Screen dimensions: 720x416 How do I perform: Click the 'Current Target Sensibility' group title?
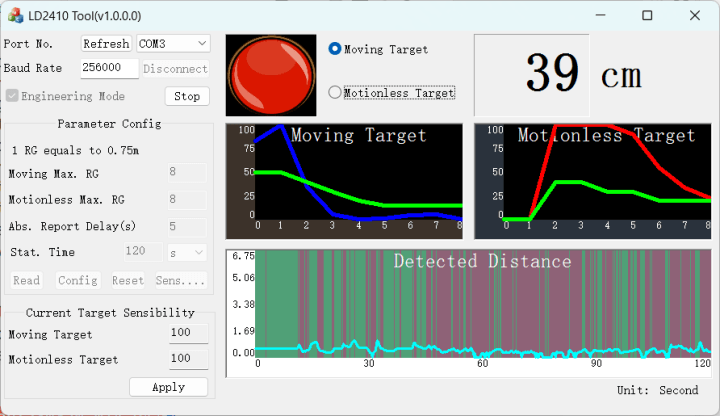[110, 313]
